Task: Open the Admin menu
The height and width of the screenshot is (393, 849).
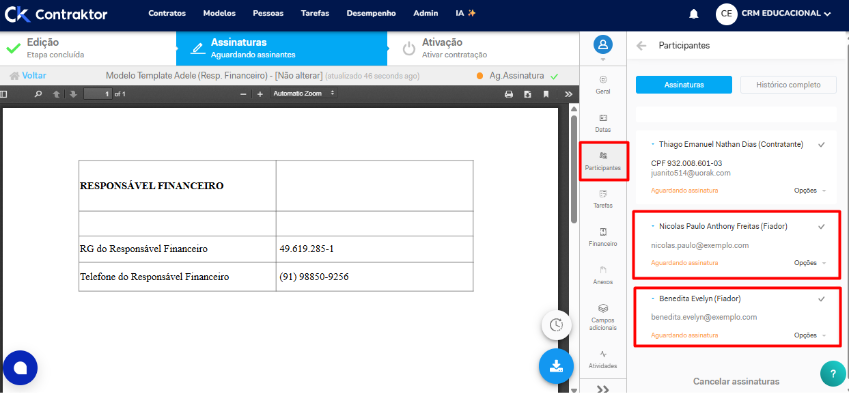Action: pos(426,14)
